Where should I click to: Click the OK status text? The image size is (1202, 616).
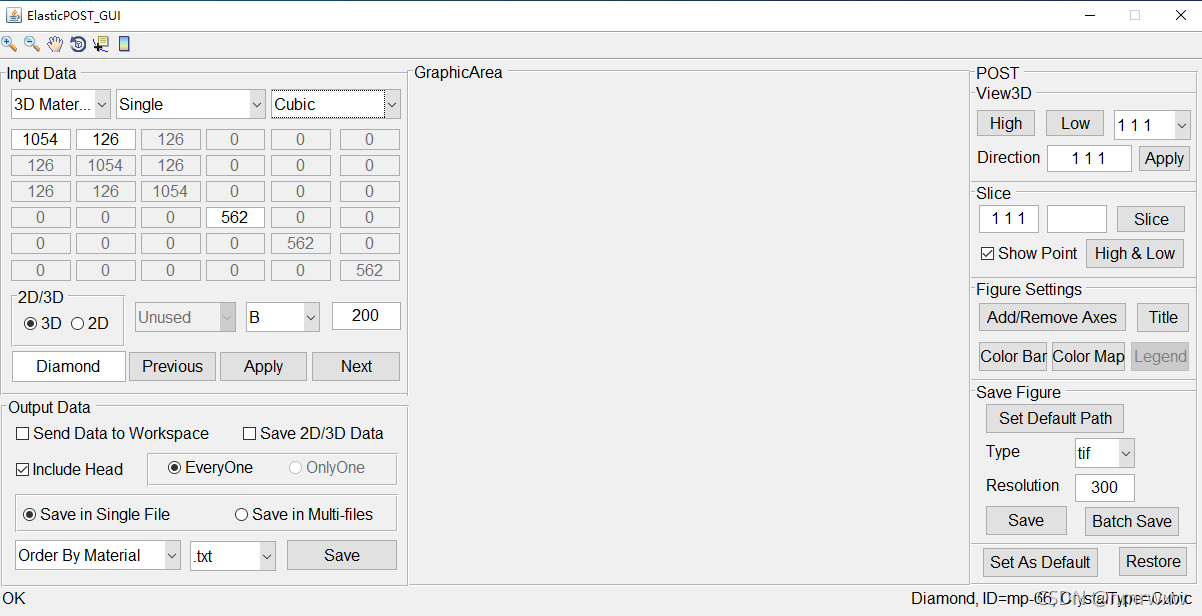point(14,599)
